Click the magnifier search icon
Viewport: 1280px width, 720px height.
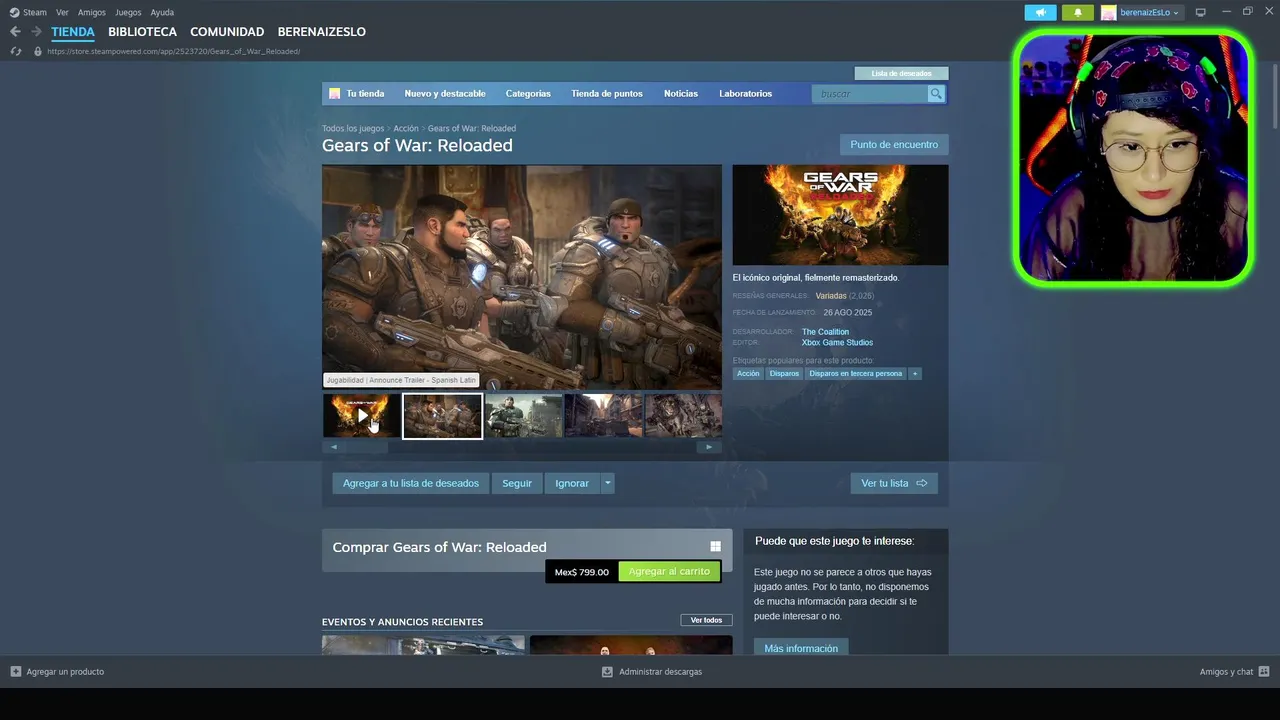click(x=936, y=94)
